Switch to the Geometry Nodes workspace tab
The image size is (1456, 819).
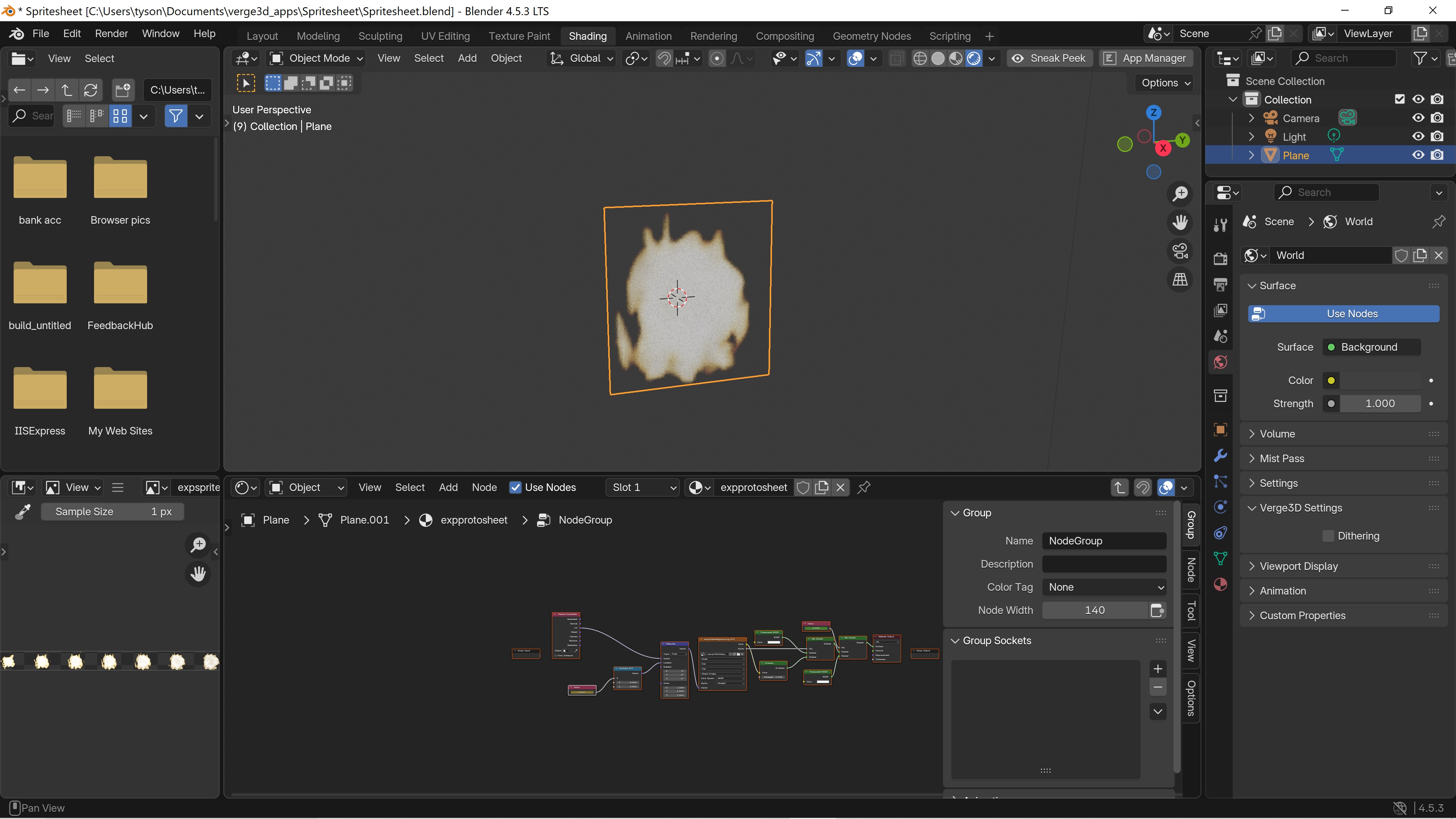[x=871, y=36]
